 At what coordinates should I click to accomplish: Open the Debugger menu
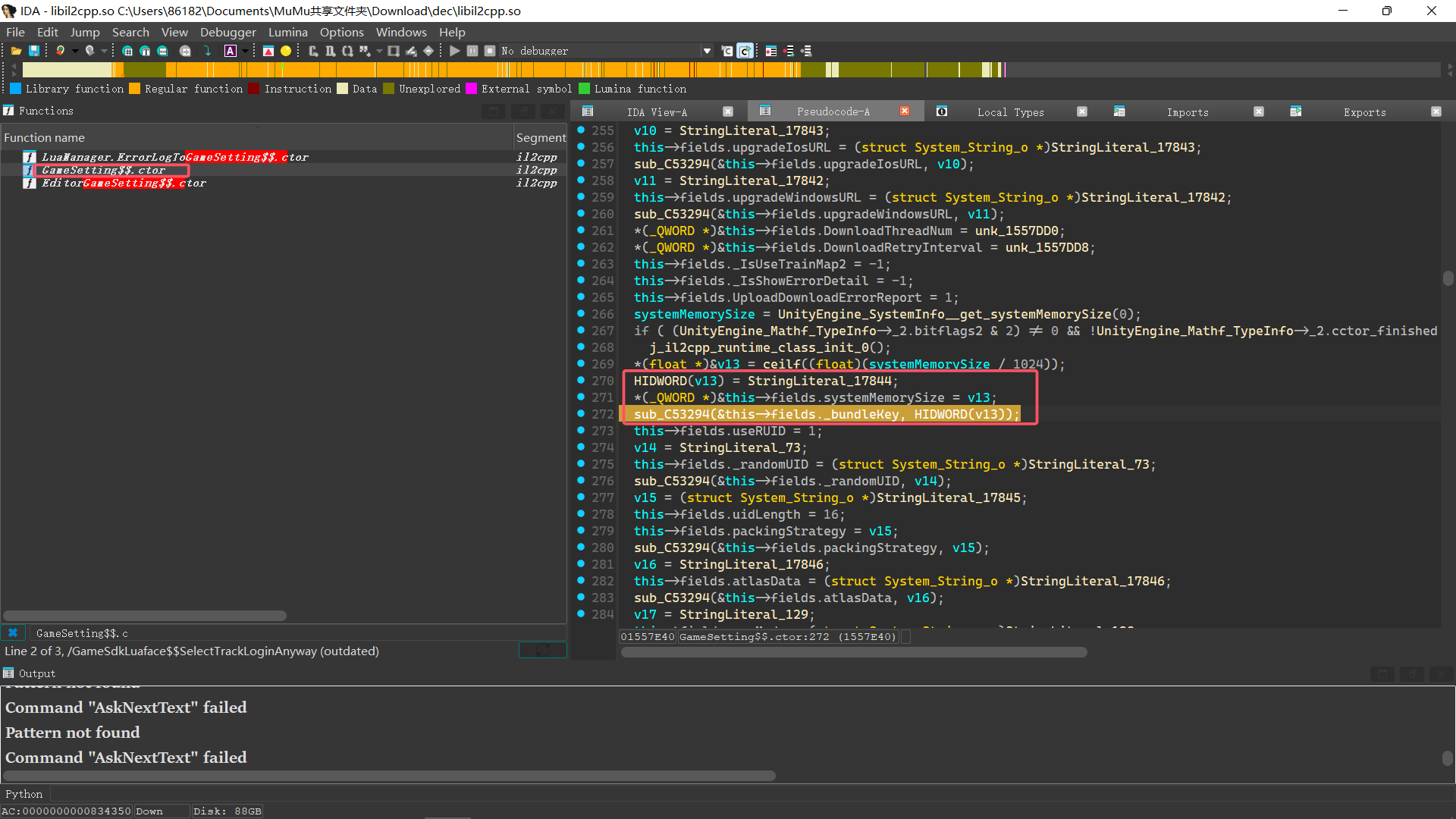click(227, 32)
